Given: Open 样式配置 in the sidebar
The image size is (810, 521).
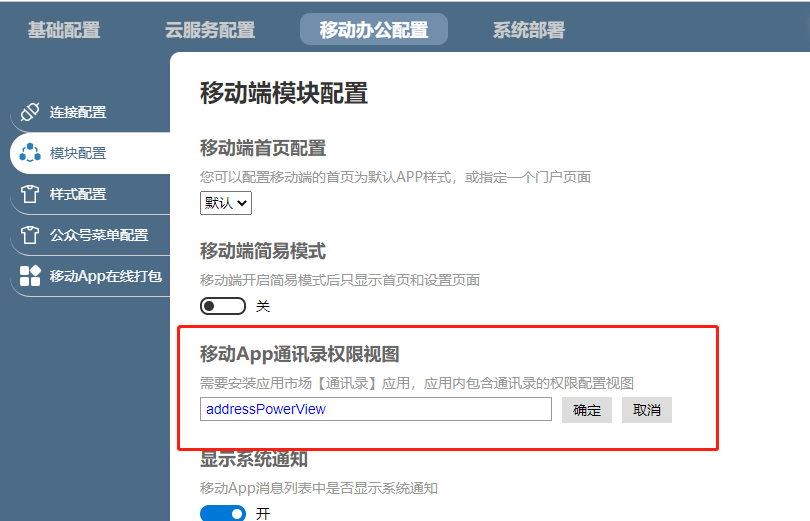Looking at the screenshot, I should pyautogui.click(x=90, y=194).
